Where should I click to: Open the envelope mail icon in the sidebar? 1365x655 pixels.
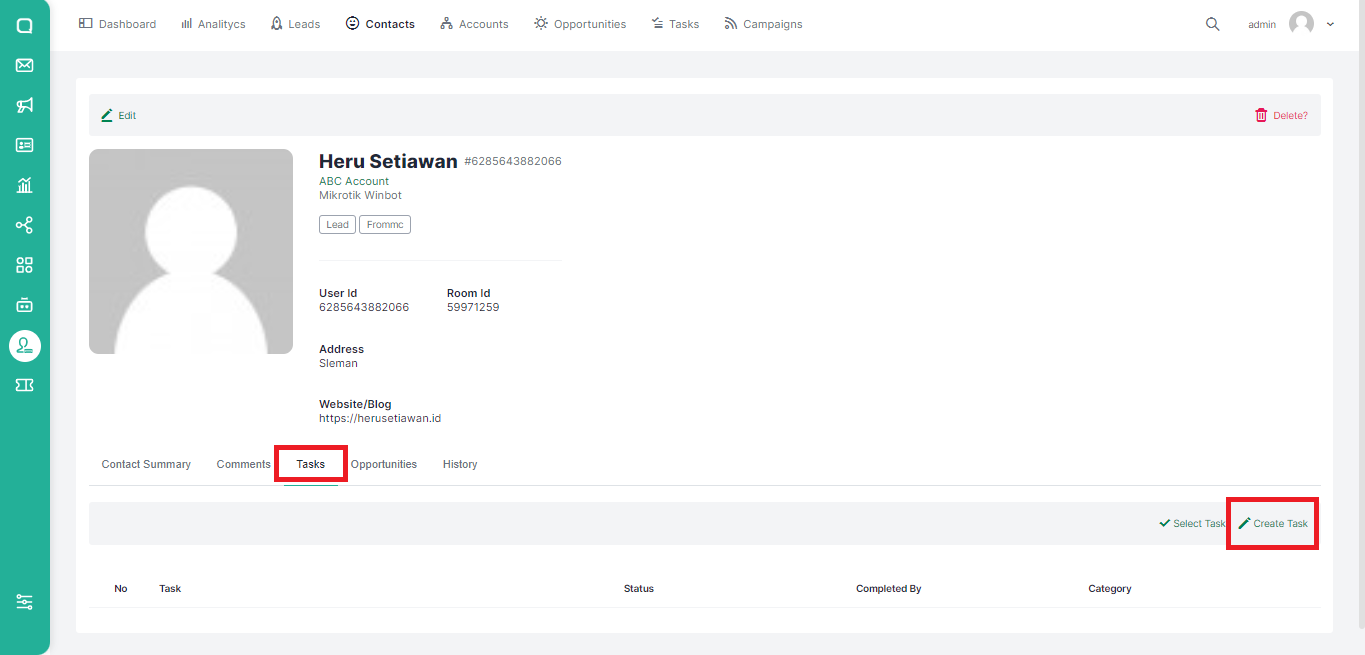(25, 65)
